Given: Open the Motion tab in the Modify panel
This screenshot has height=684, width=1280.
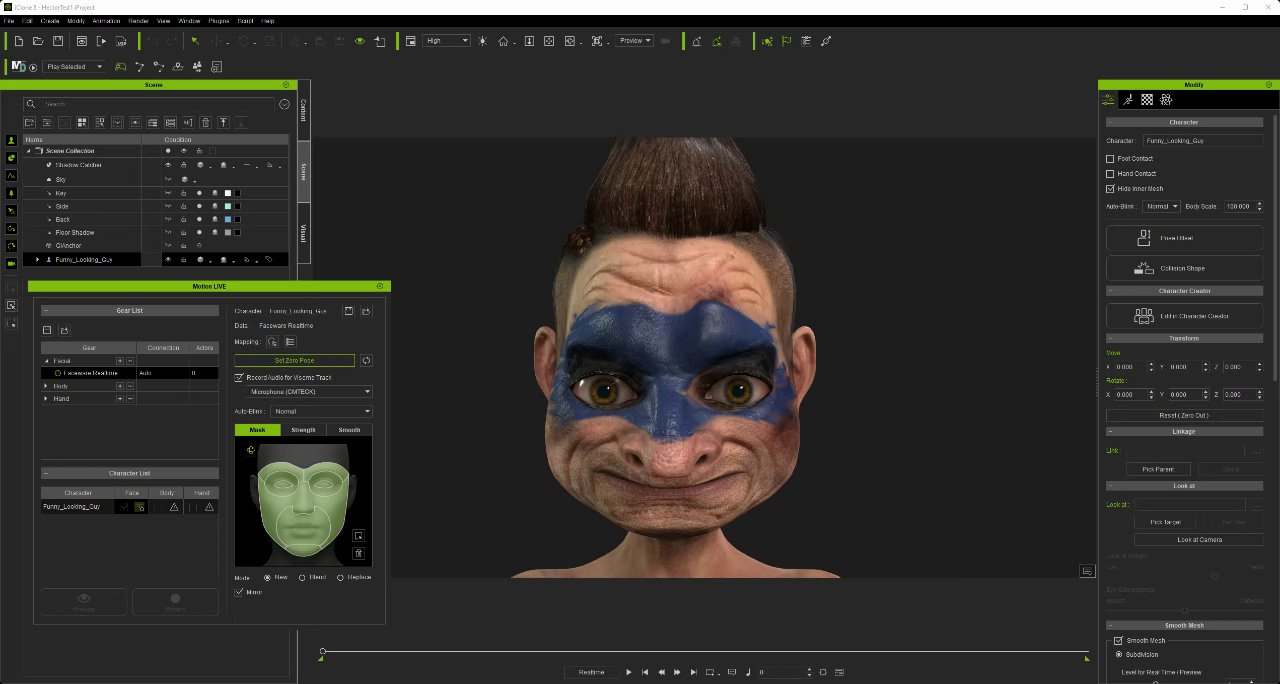Looking at the screenshot, I should [x=1128, y=100].
